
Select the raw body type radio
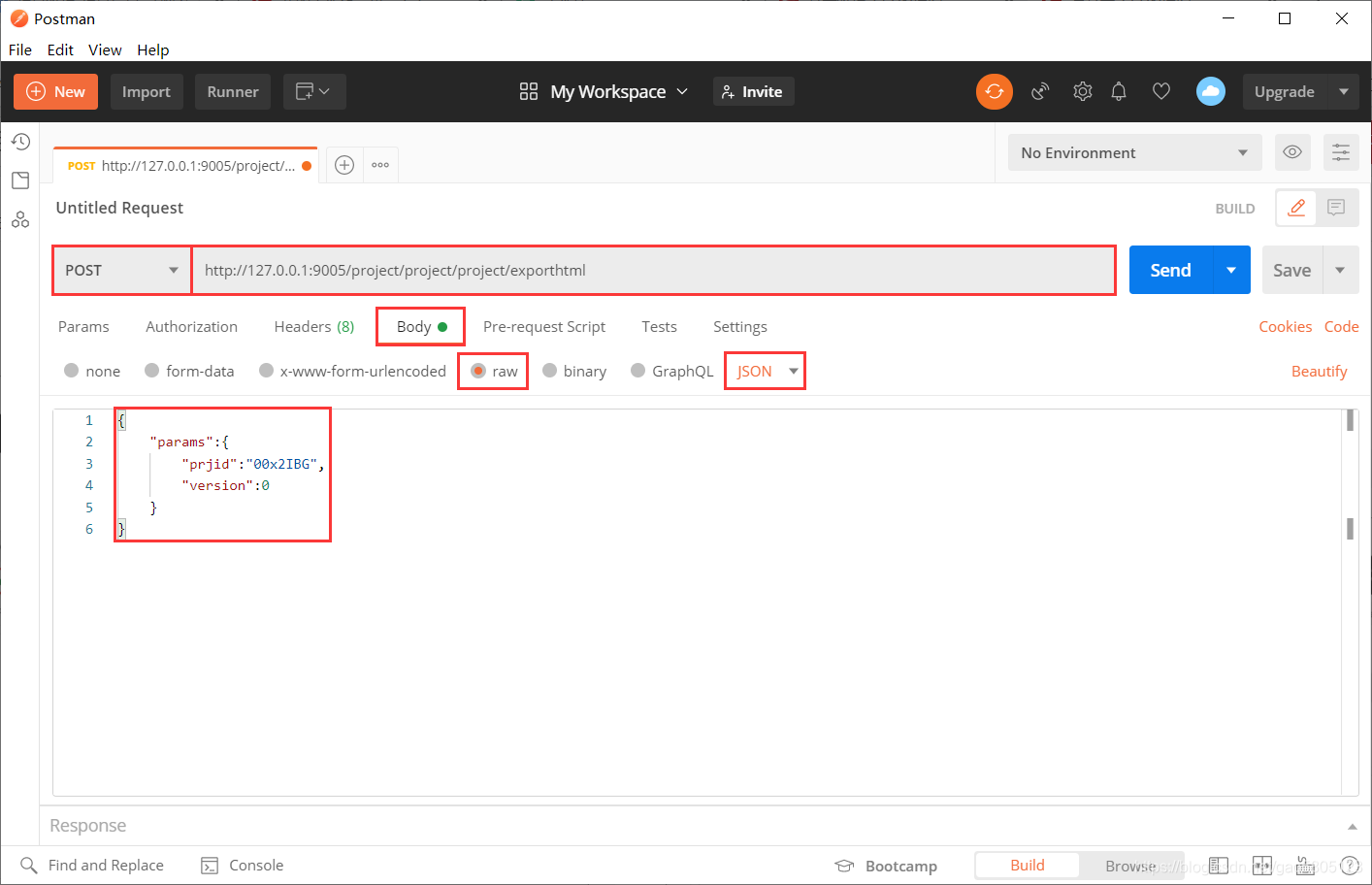[x=478, y=370]
